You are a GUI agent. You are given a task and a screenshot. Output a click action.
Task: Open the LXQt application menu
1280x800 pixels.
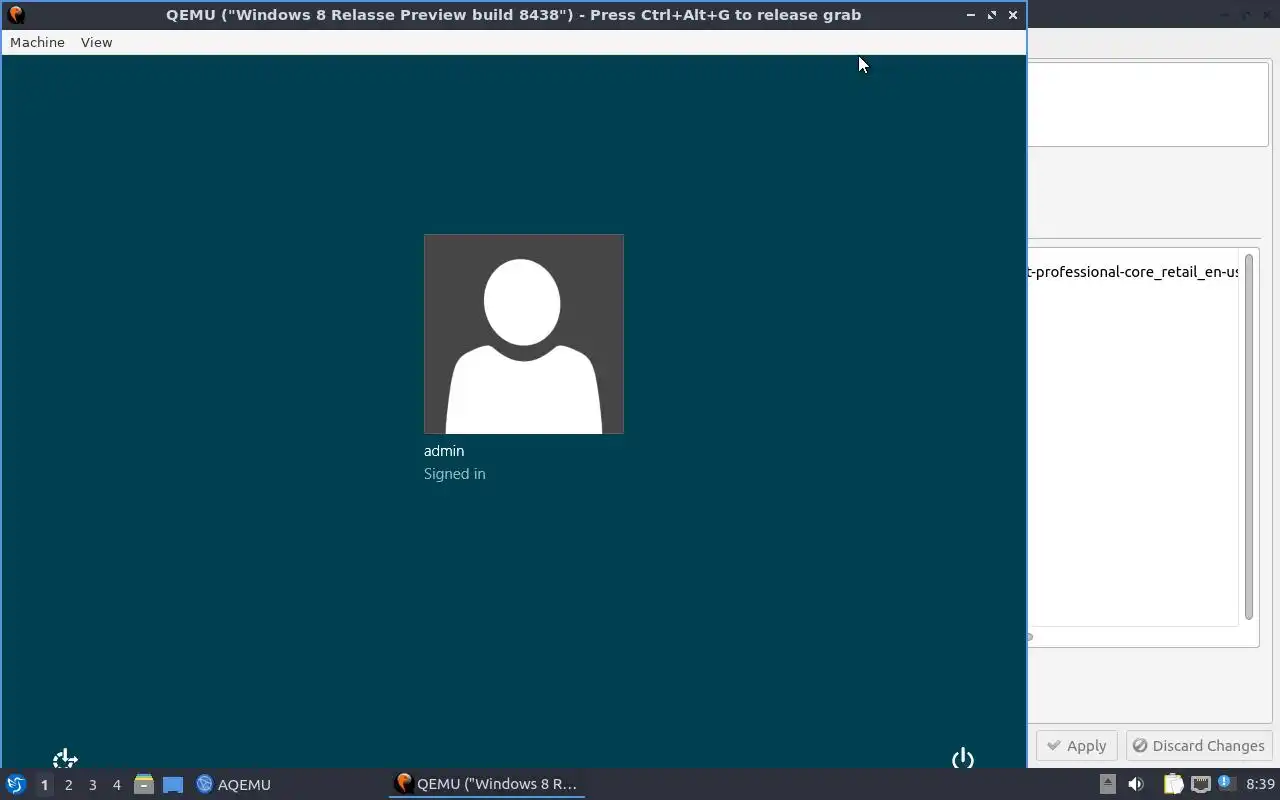pyautogui.click(x=16, y=784)
